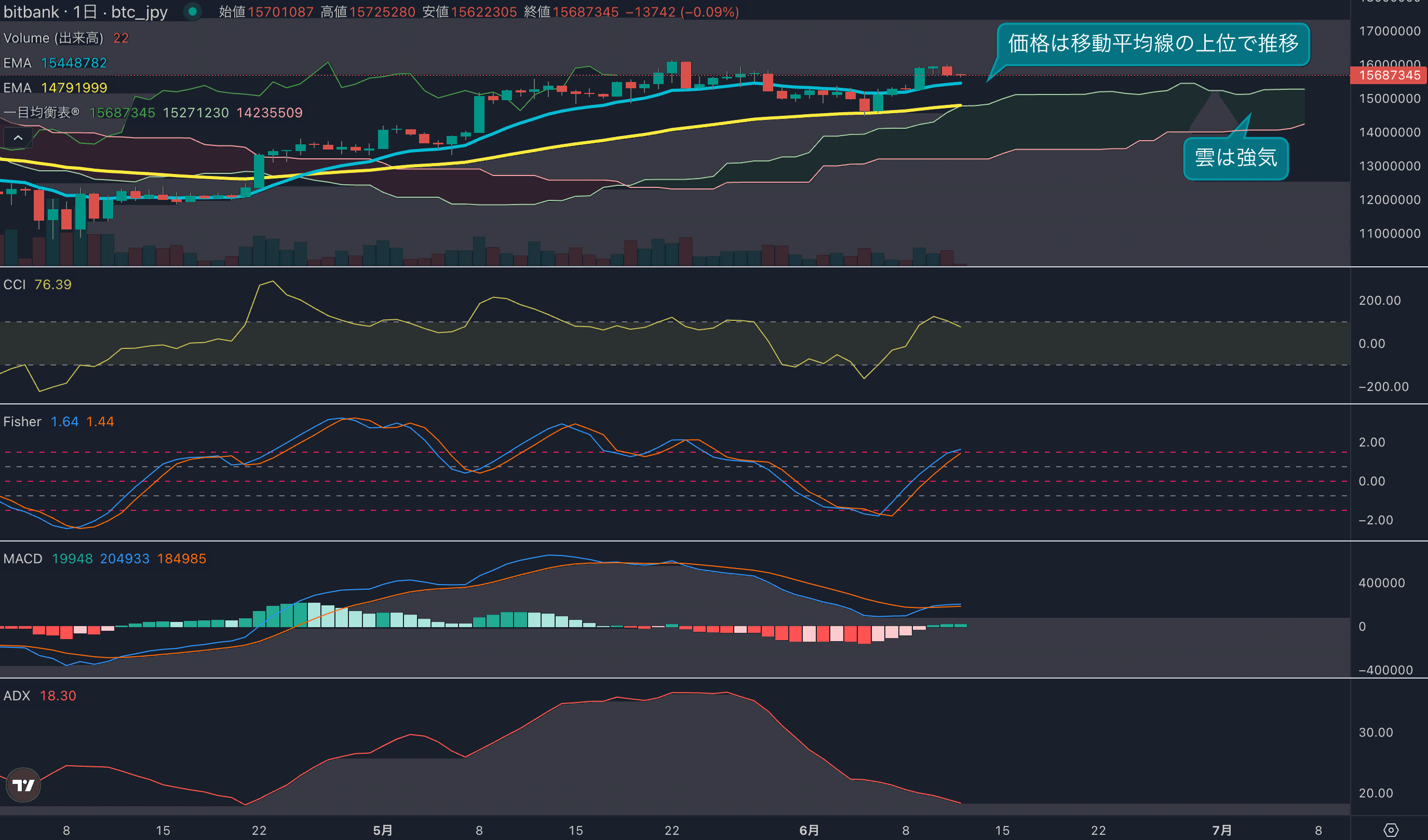Screen dimensions: 1428x840
Task: Click the Fisher indicator label
Action: (22, 422)
